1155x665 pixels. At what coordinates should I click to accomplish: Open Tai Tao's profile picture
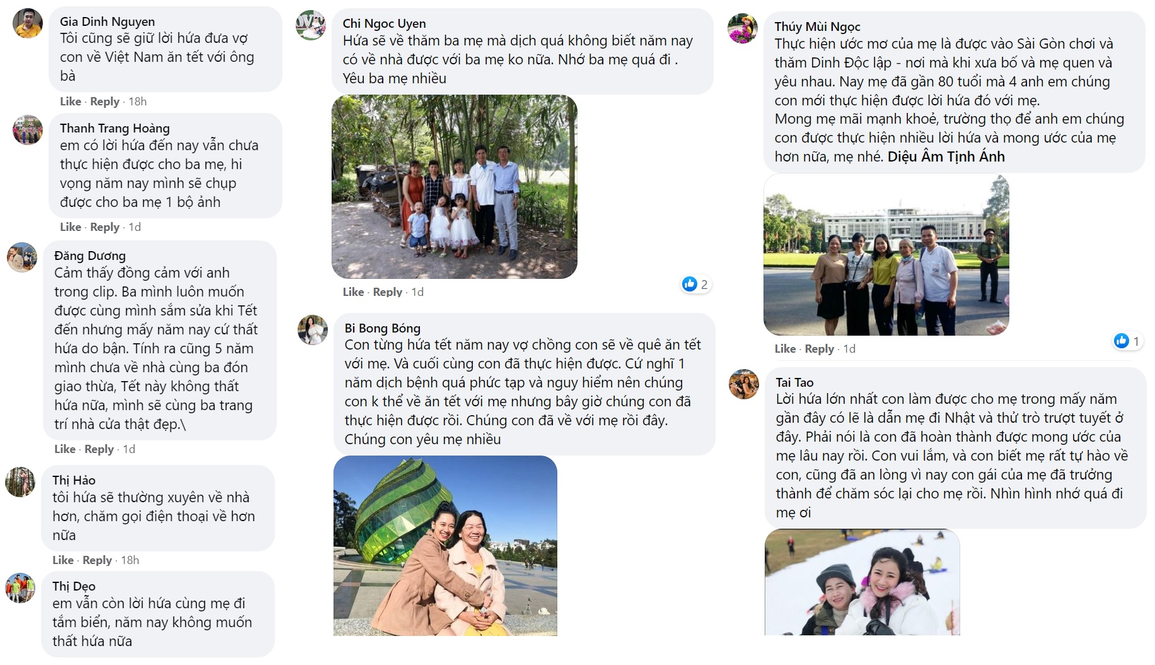click(x=744, y=384)
